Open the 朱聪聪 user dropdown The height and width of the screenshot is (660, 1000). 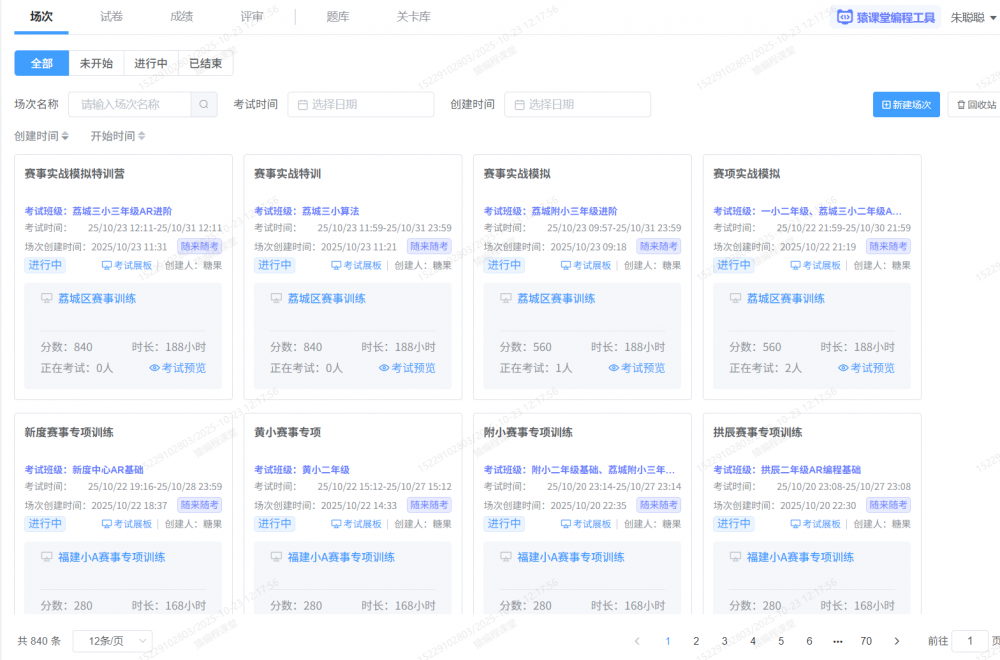[972, 17]
